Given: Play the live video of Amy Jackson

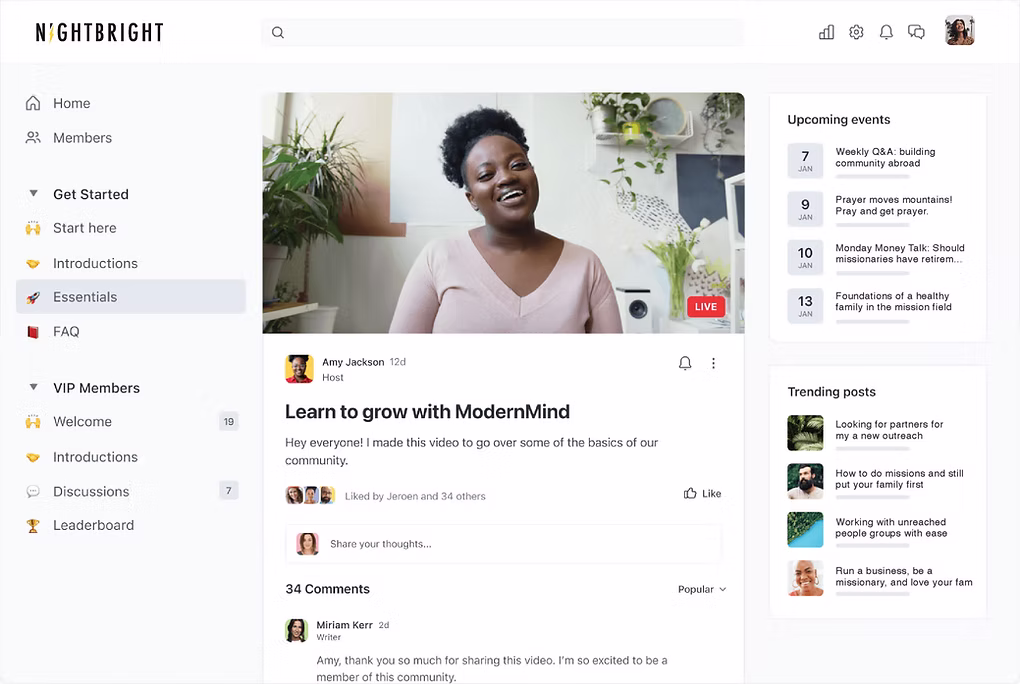Looking at the screenshot, I should pyautogui.click(x=503, y=213).
